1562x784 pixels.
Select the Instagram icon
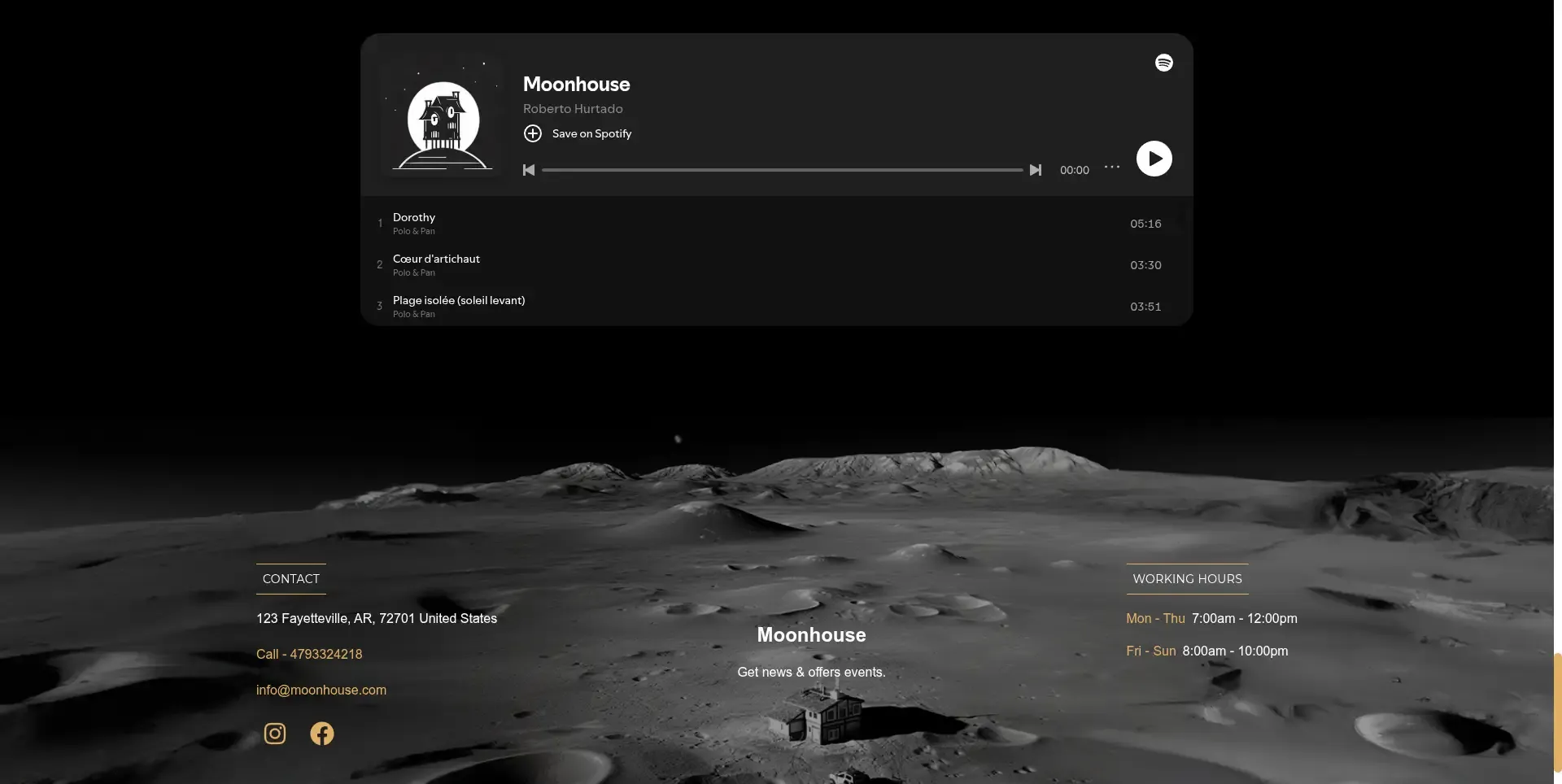[274, 733]
